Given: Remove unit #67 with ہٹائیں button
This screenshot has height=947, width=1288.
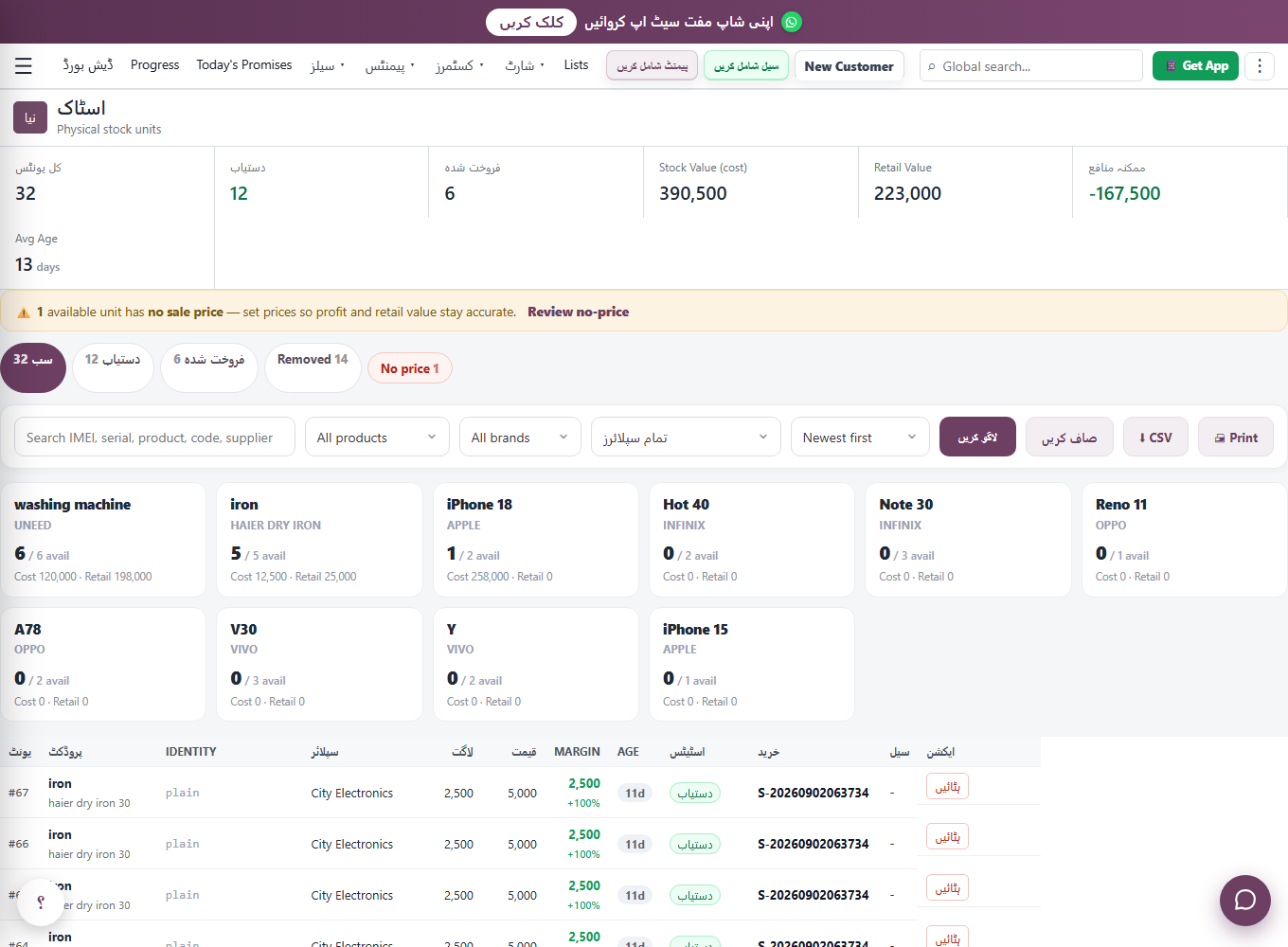Looking at the screenshot, I should tap(947, 786).
